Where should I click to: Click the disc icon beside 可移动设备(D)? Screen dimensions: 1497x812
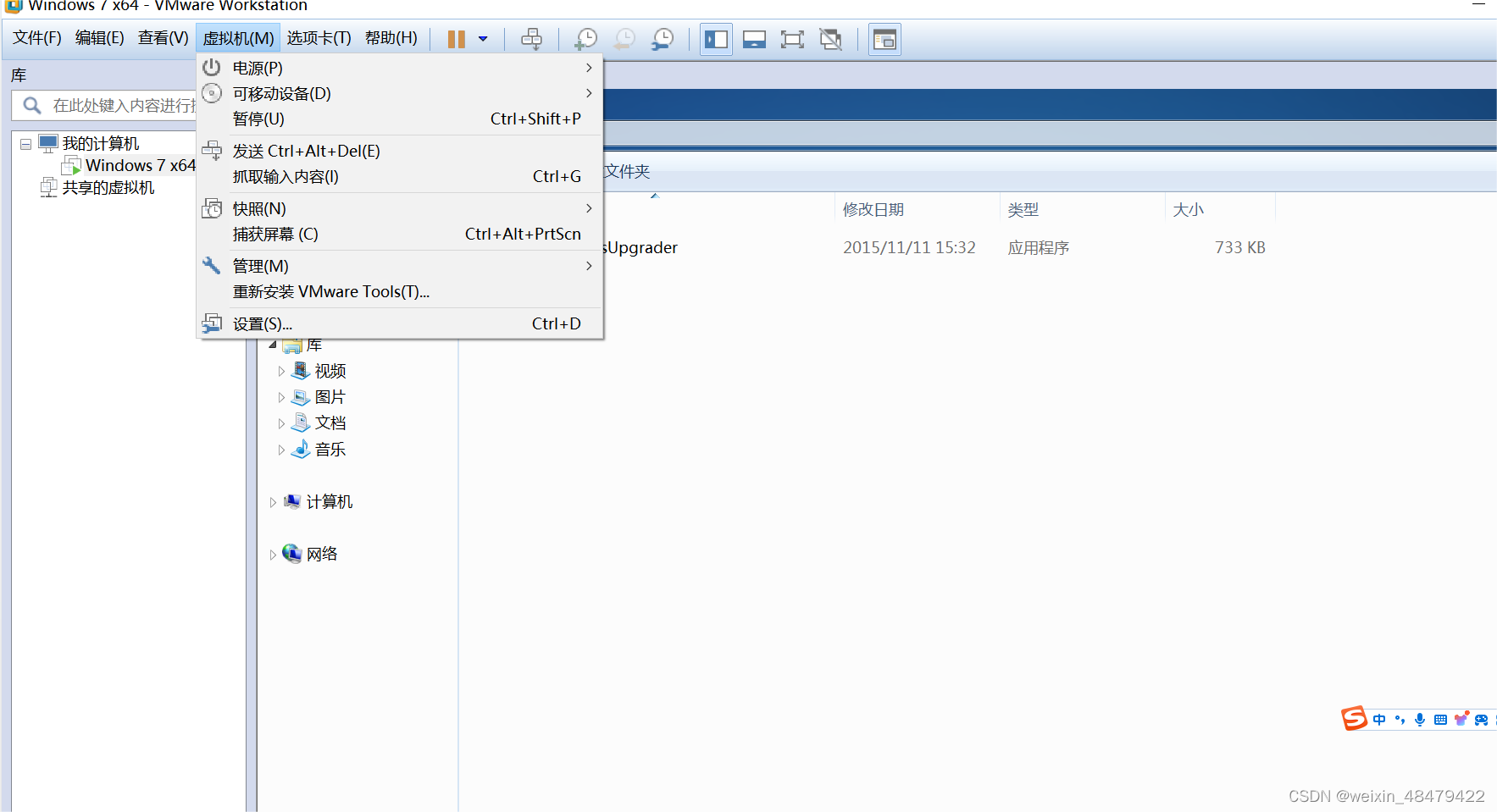point(212,92)
